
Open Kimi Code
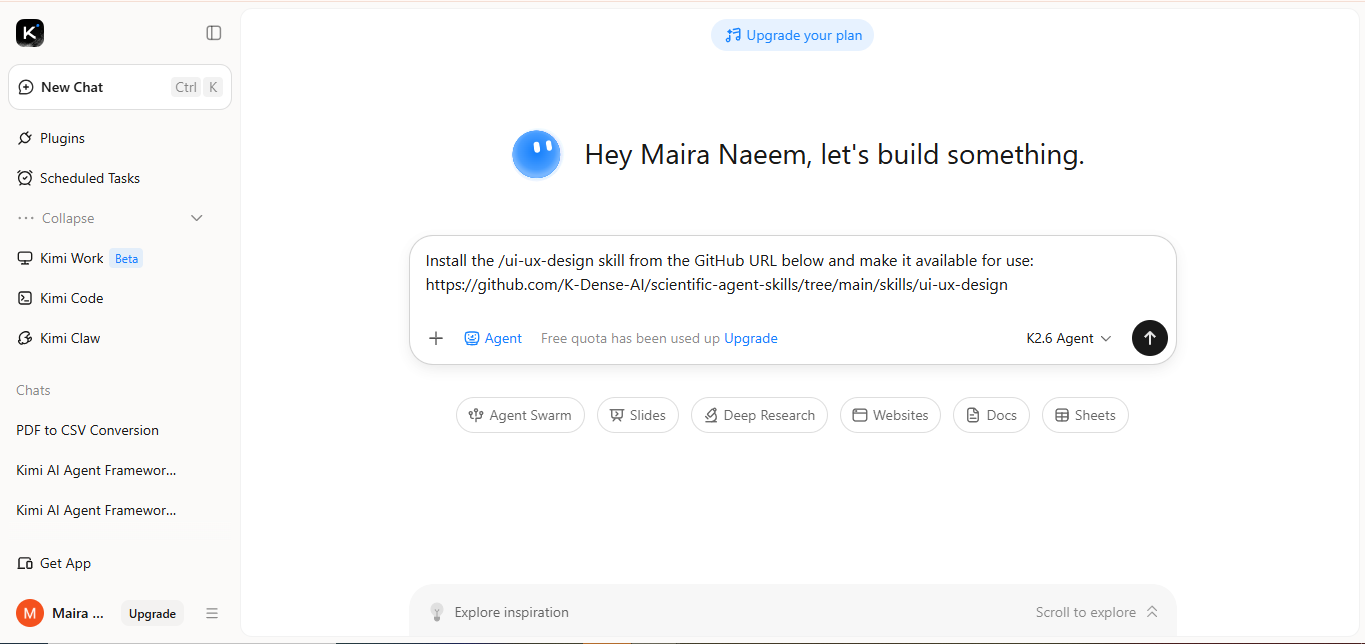click(120, 298)
